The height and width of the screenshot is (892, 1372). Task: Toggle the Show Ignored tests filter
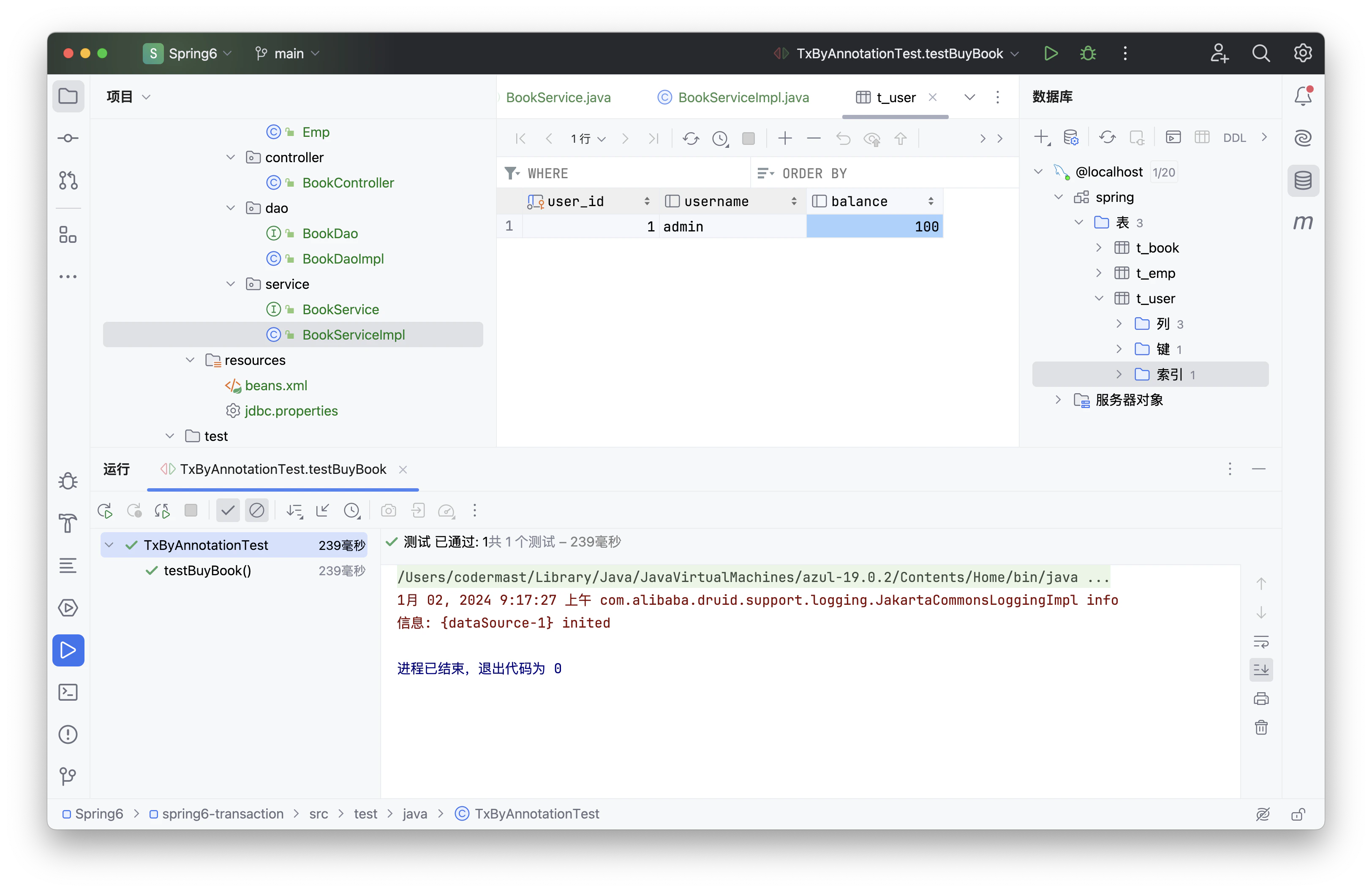(256, 511)
